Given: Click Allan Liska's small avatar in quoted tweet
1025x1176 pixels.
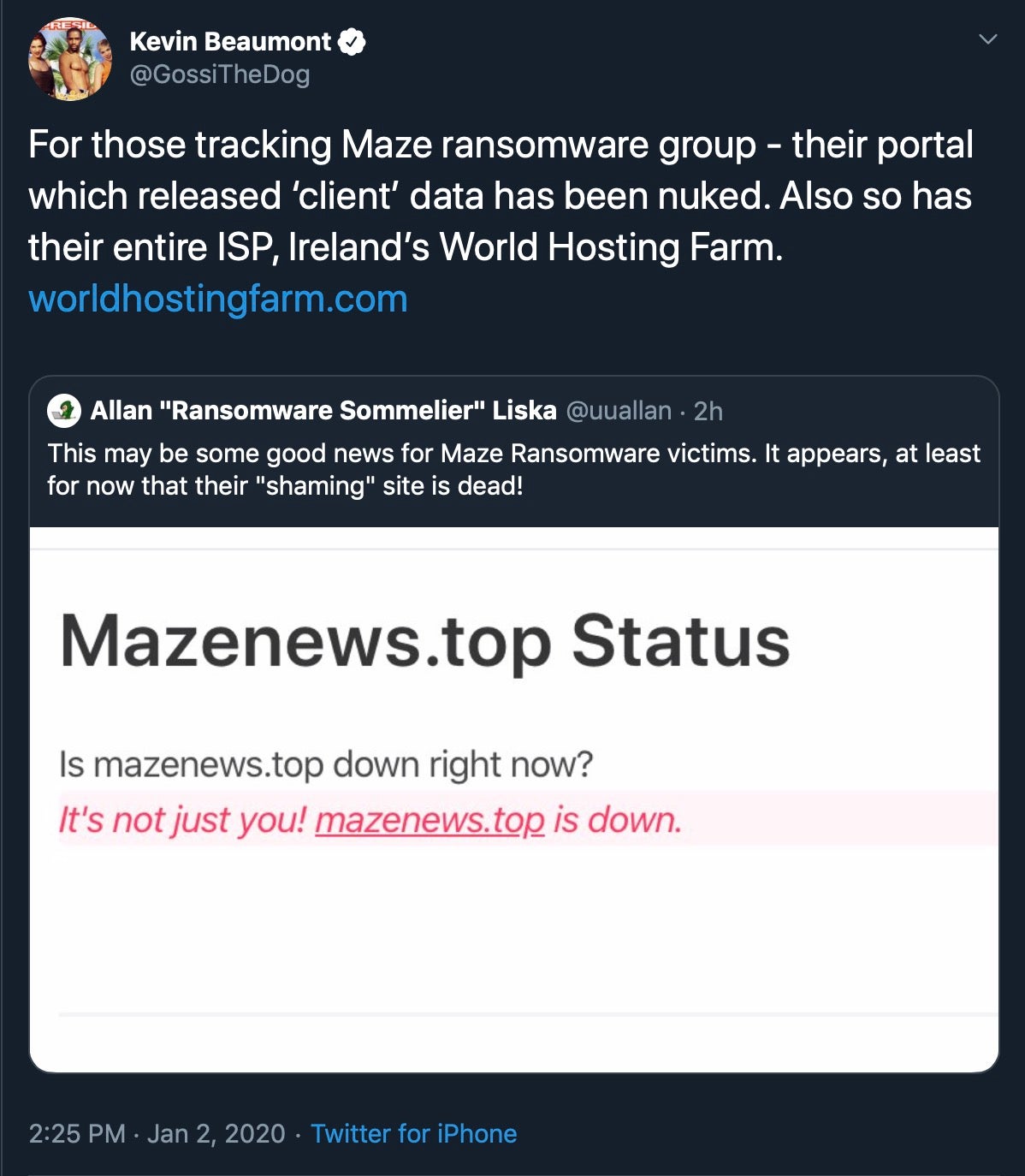Looking at the screenshot, I should [64, 411].
